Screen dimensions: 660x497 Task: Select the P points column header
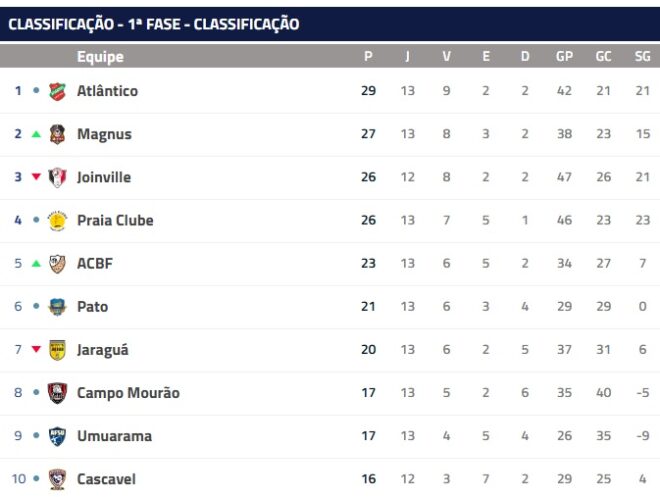click(368, 56)
